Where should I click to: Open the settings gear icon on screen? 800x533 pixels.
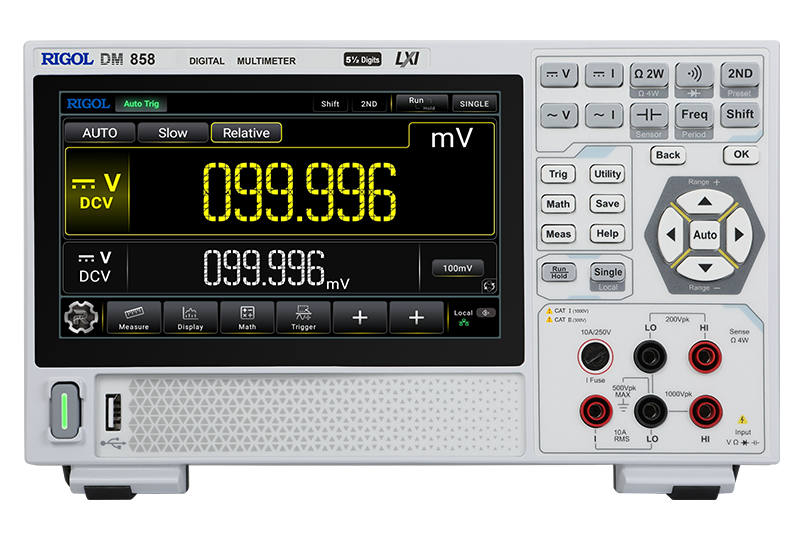click(81, 317)
